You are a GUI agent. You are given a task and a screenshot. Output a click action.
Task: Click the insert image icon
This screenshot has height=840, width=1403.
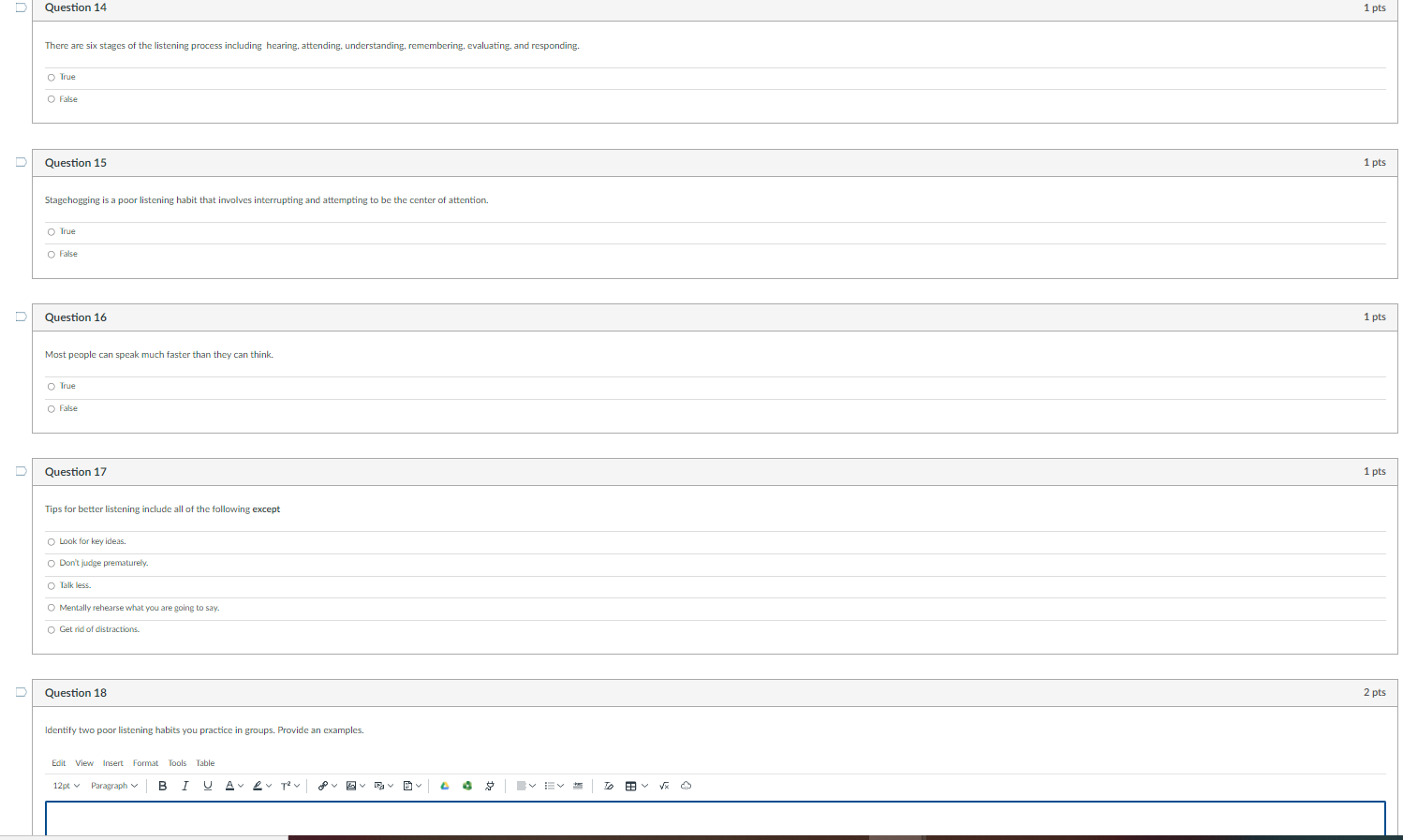point(350,786)
